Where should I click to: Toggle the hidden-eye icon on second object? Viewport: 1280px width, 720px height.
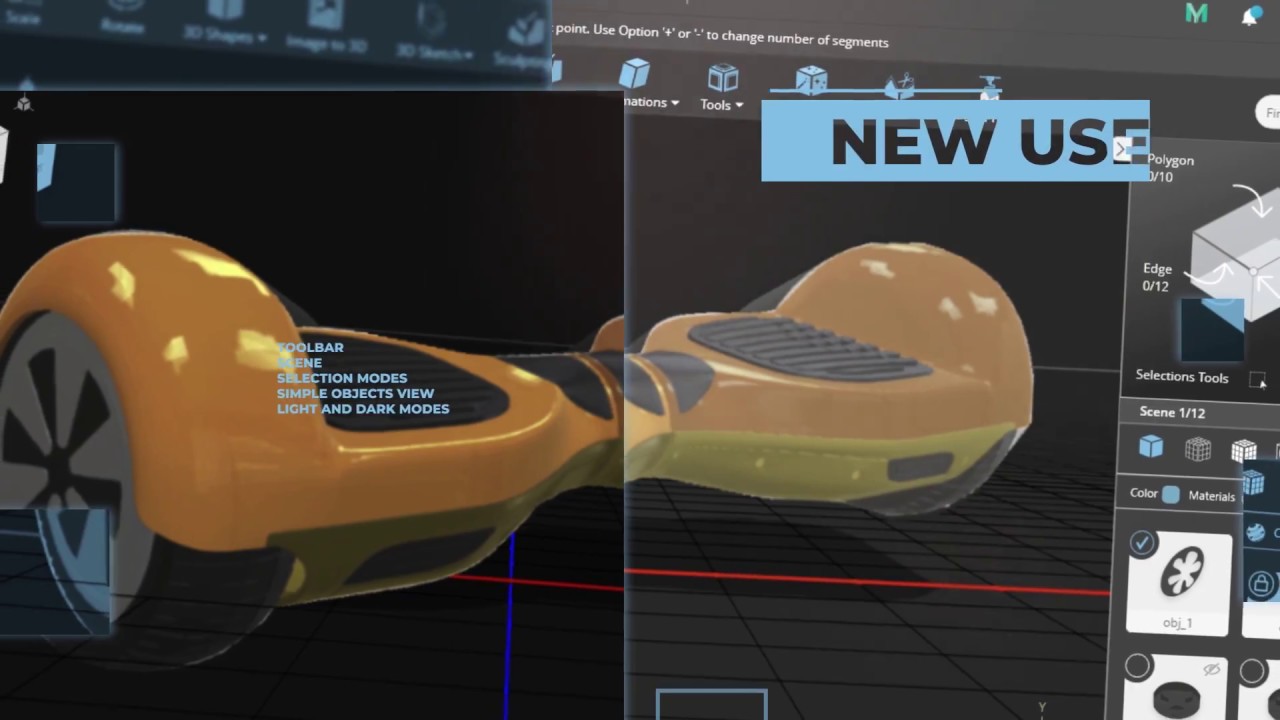click(1212, 670)
